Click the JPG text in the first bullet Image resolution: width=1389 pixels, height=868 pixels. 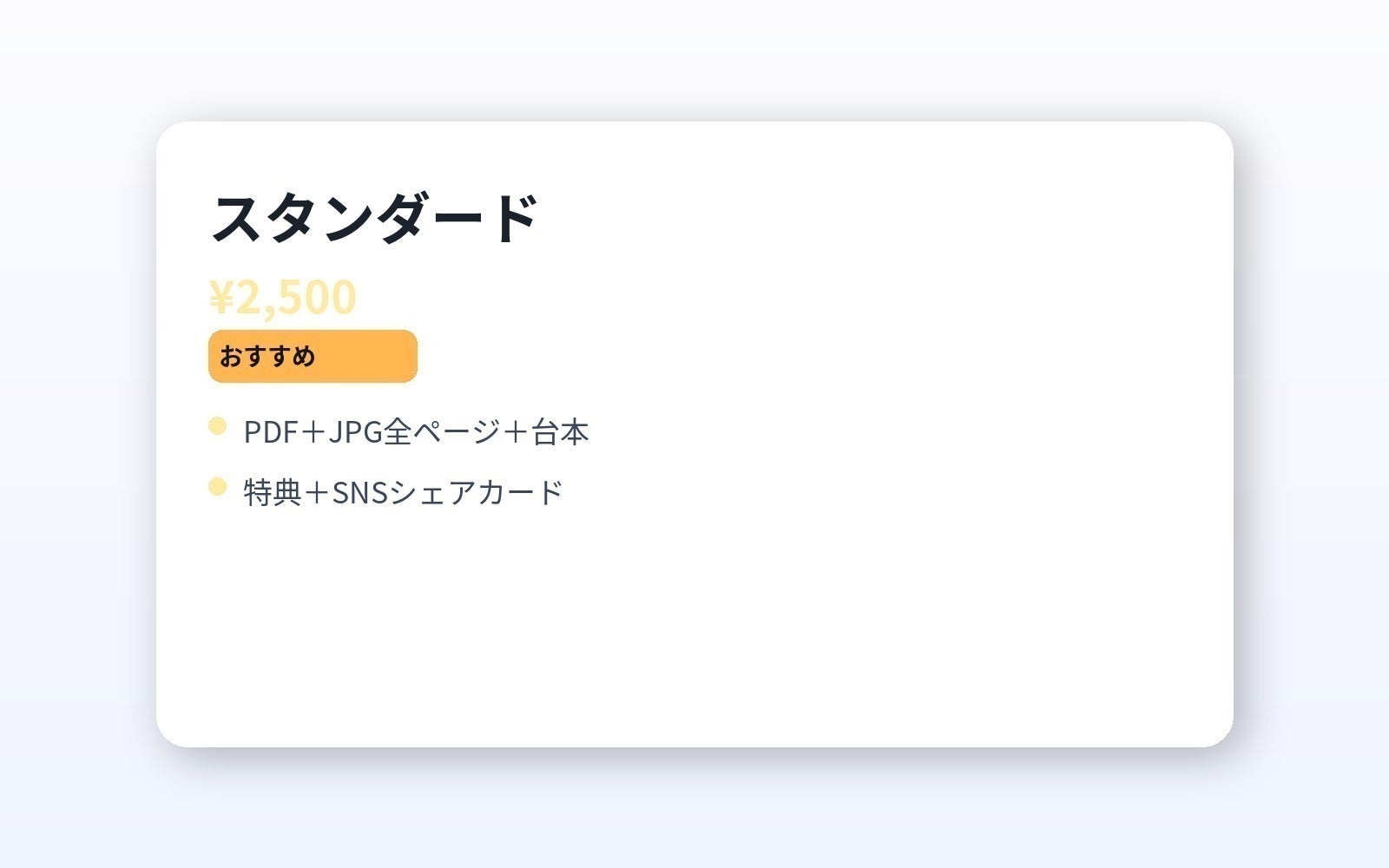coord(355,430)
